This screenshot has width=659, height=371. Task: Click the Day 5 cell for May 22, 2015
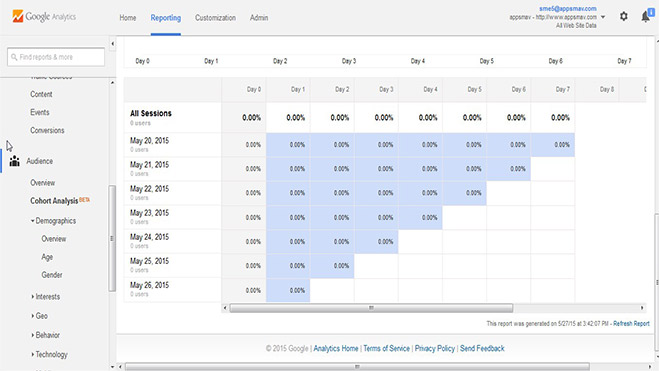point(464,193)
